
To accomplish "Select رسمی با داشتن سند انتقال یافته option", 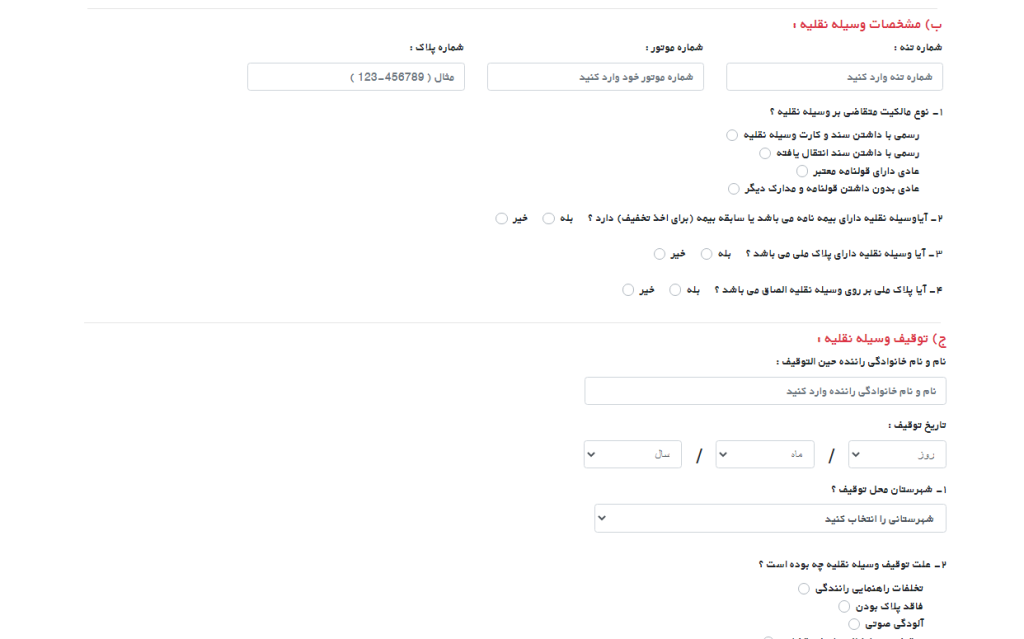I will [765, 154].
